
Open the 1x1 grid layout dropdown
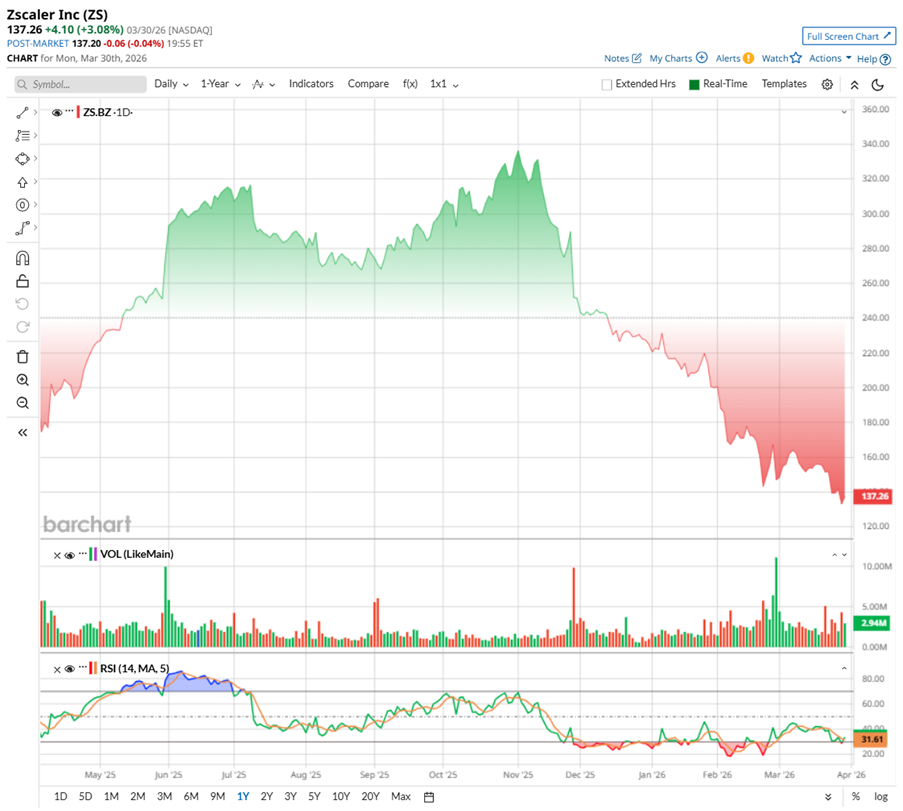[444, 84]
